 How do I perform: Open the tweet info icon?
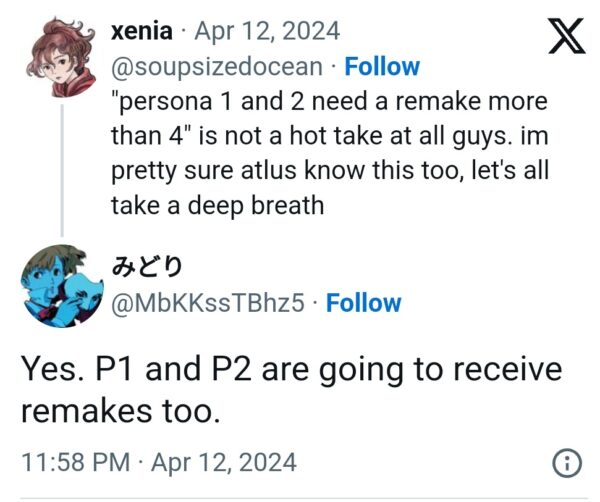point(567,462)
